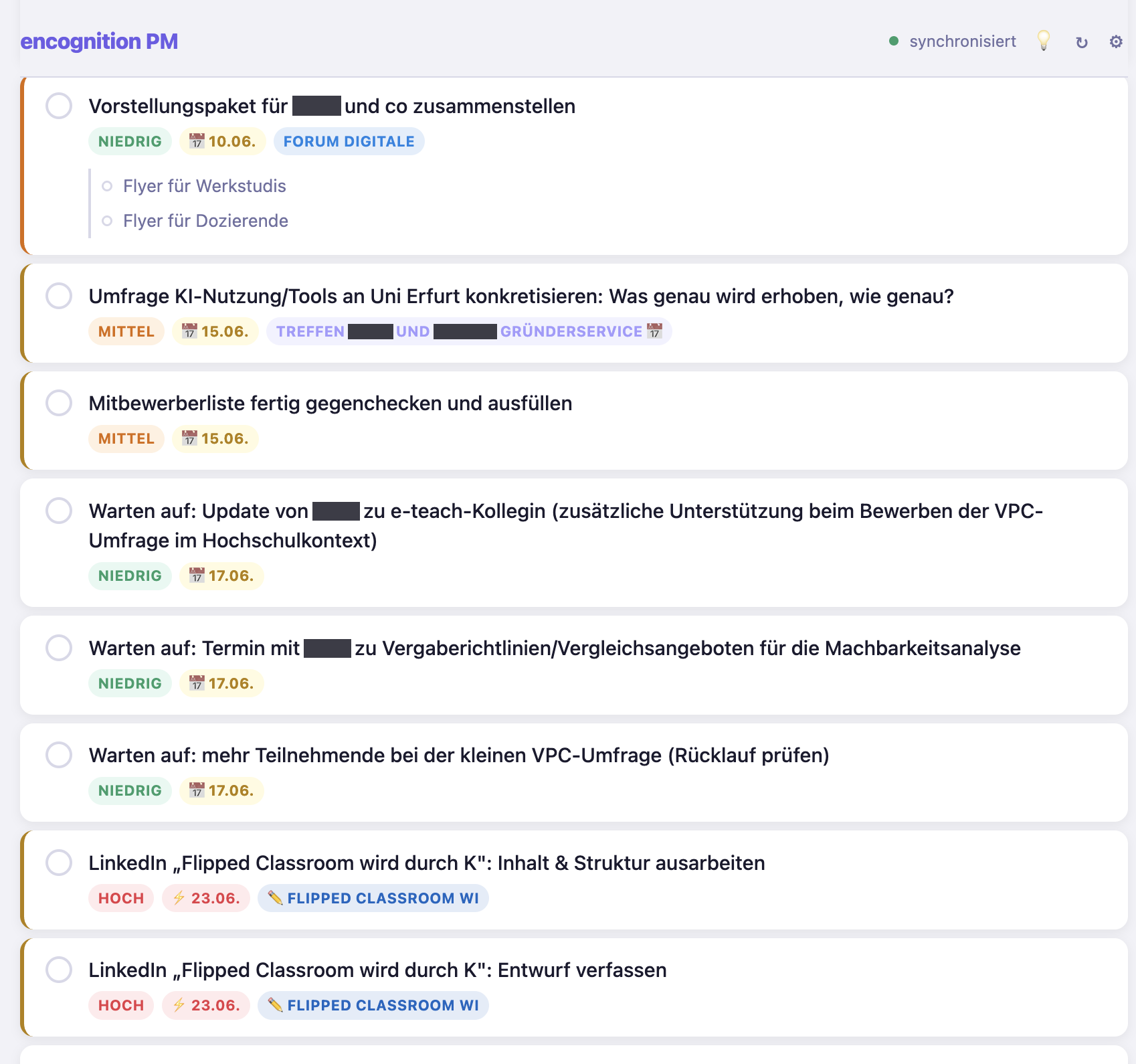Click calendar icon on Mitbewerberliste date
1136x1064 pixels.
(x=190, y=438)
